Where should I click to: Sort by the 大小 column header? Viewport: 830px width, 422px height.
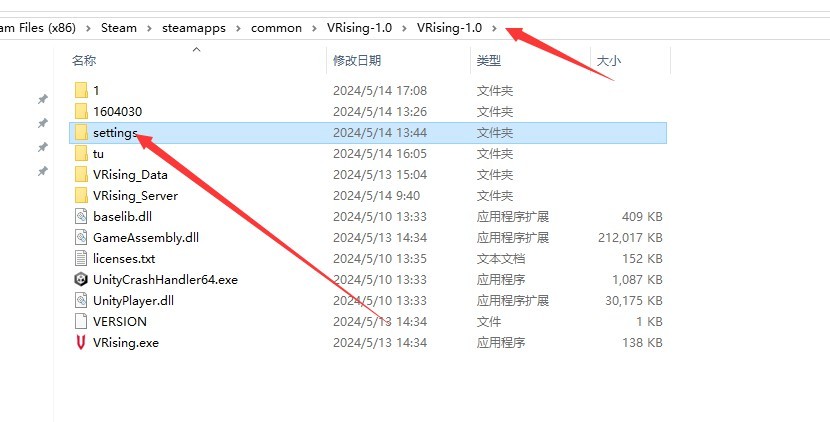coord(608,61)
